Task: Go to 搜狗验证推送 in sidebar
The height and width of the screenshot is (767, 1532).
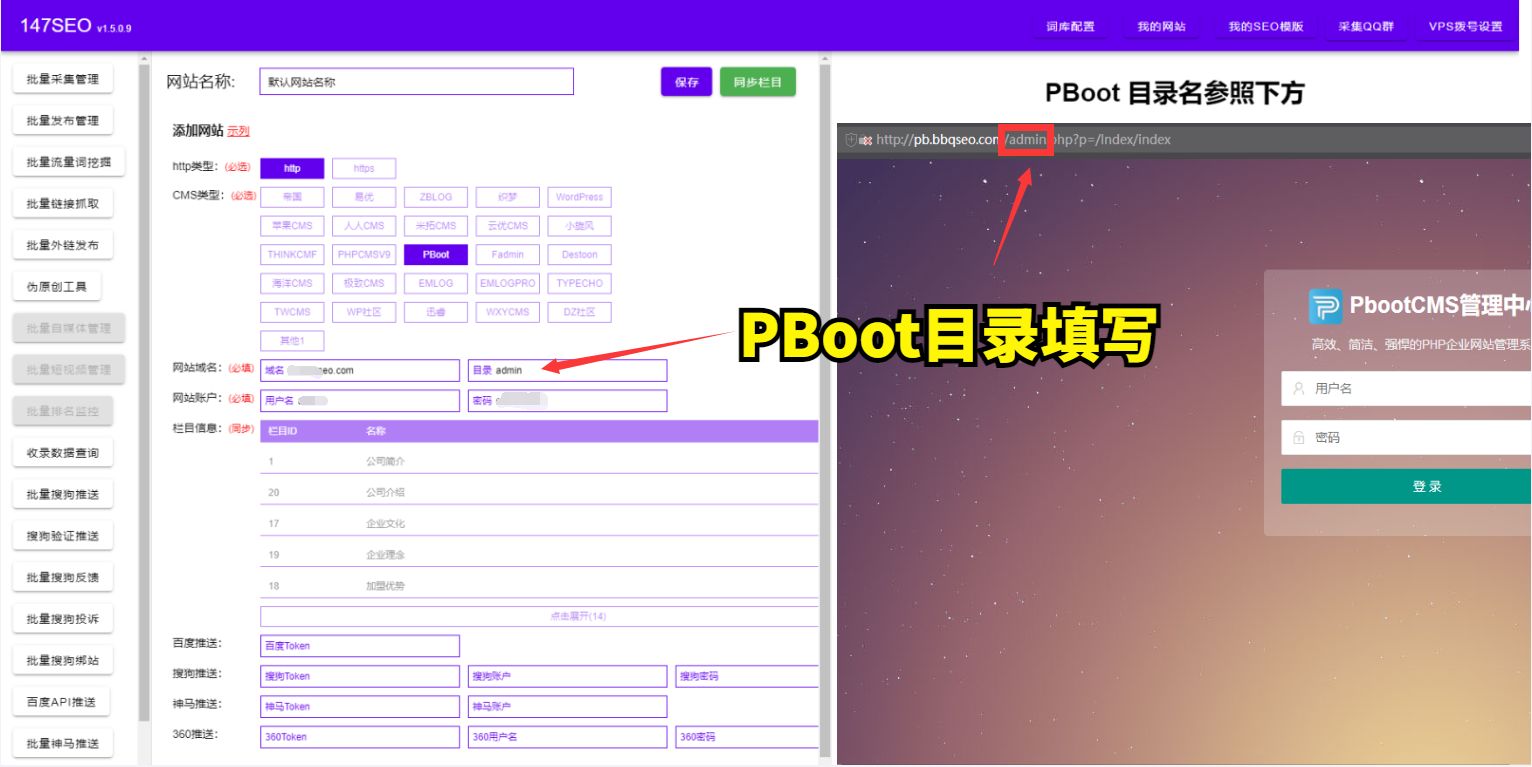Action: coord(63,536)
